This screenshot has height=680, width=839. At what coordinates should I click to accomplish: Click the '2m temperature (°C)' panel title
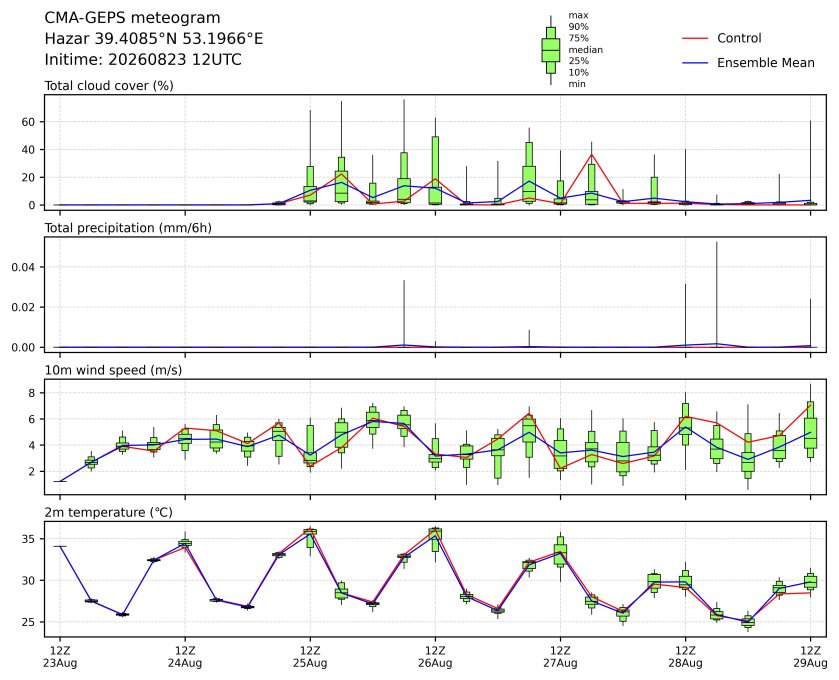pyautogui.click(x=109, y=513)
